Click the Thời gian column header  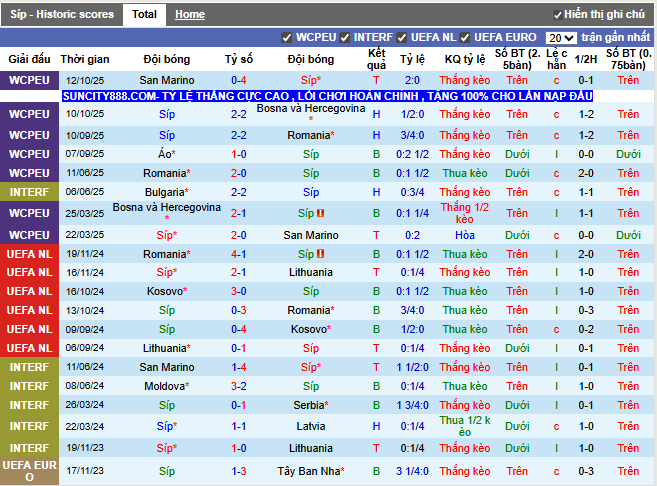[x=85, y=59]
